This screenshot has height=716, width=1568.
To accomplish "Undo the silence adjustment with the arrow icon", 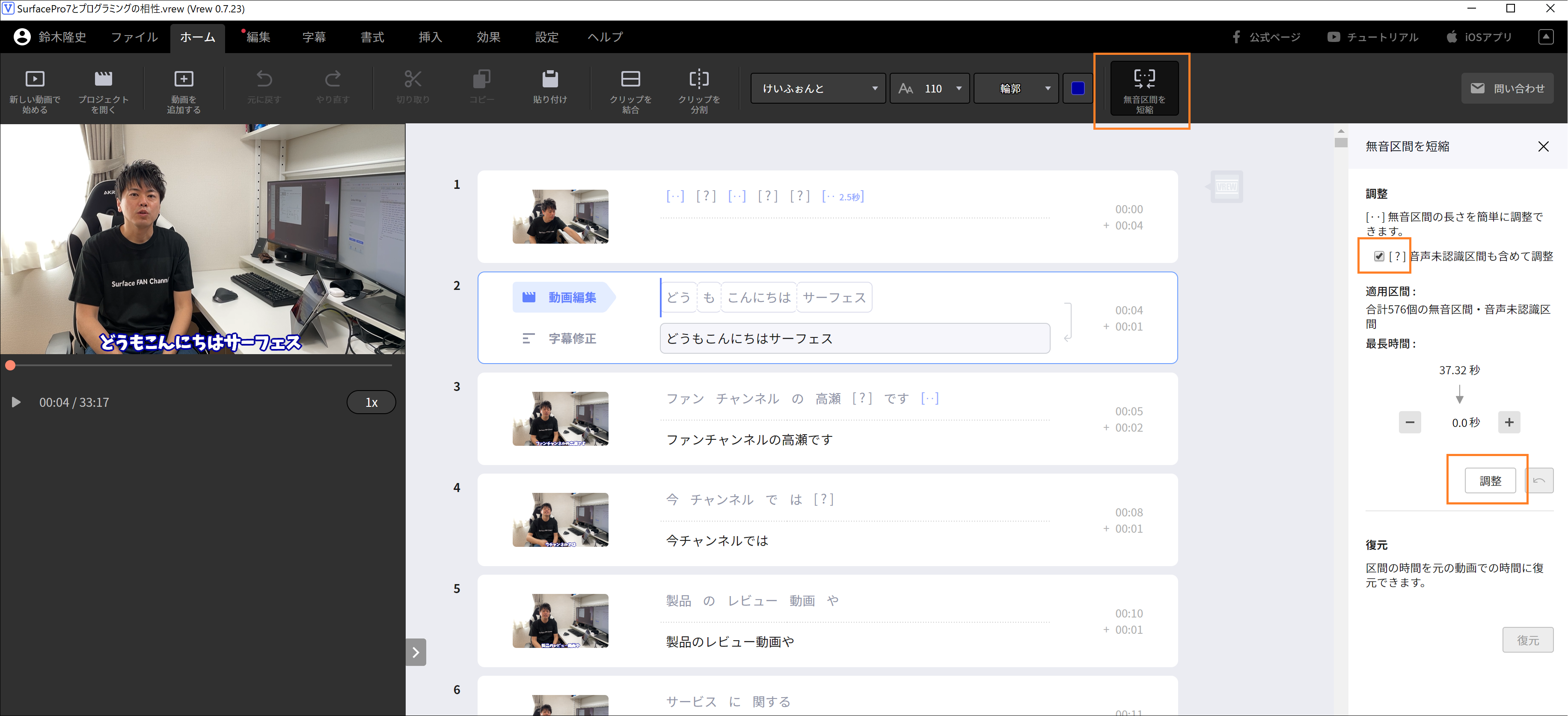I will click(x=1539, y=481).
